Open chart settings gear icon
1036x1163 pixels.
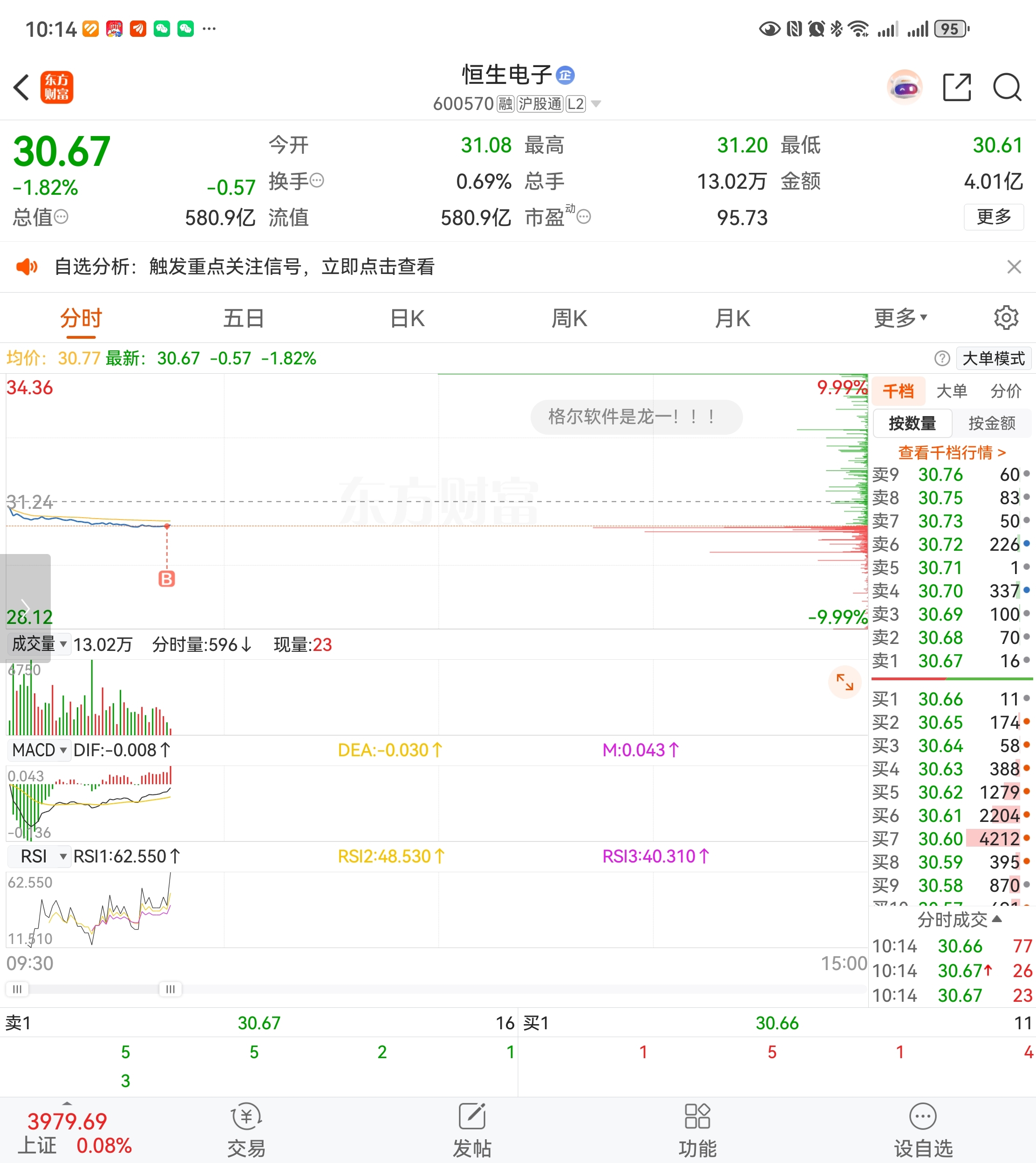coord(1005,318)
